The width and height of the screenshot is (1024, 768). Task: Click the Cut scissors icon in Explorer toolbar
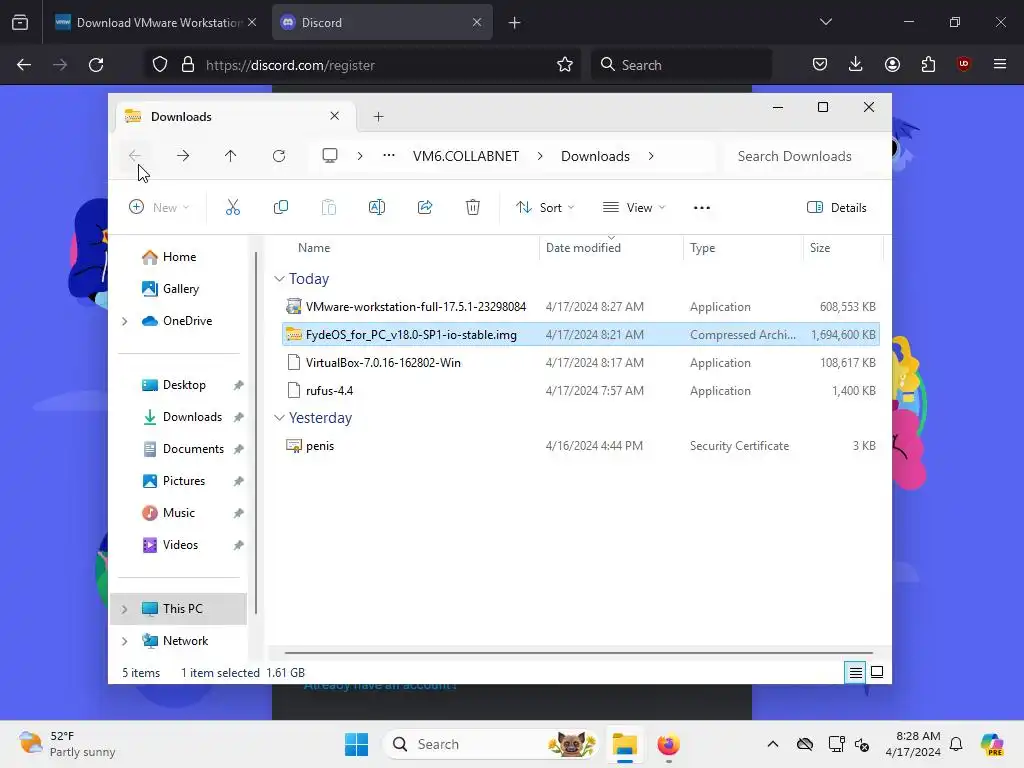[x=232, y=208]
